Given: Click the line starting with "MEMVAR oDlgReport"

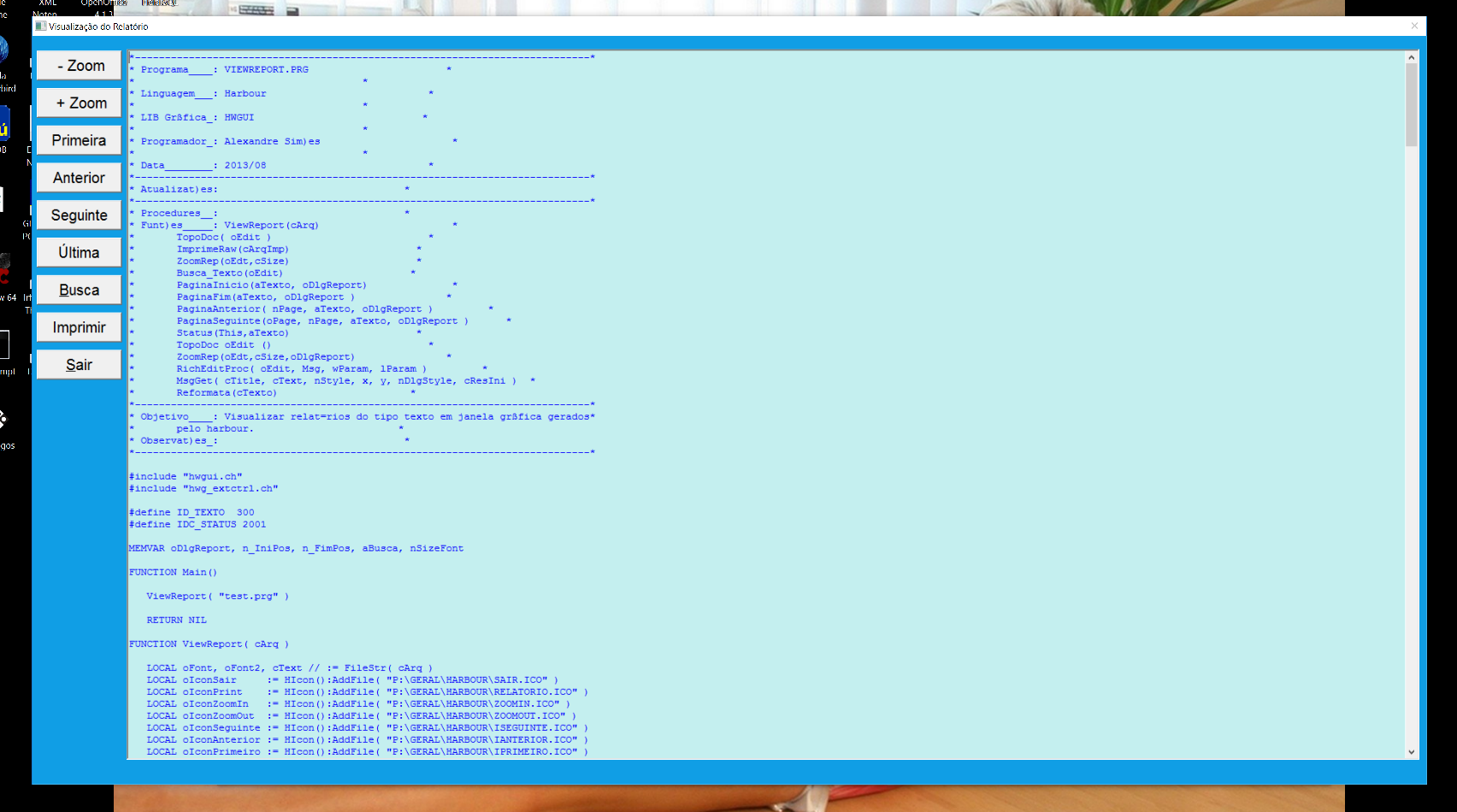Looking at the screenshot, I should pos(297,549).
